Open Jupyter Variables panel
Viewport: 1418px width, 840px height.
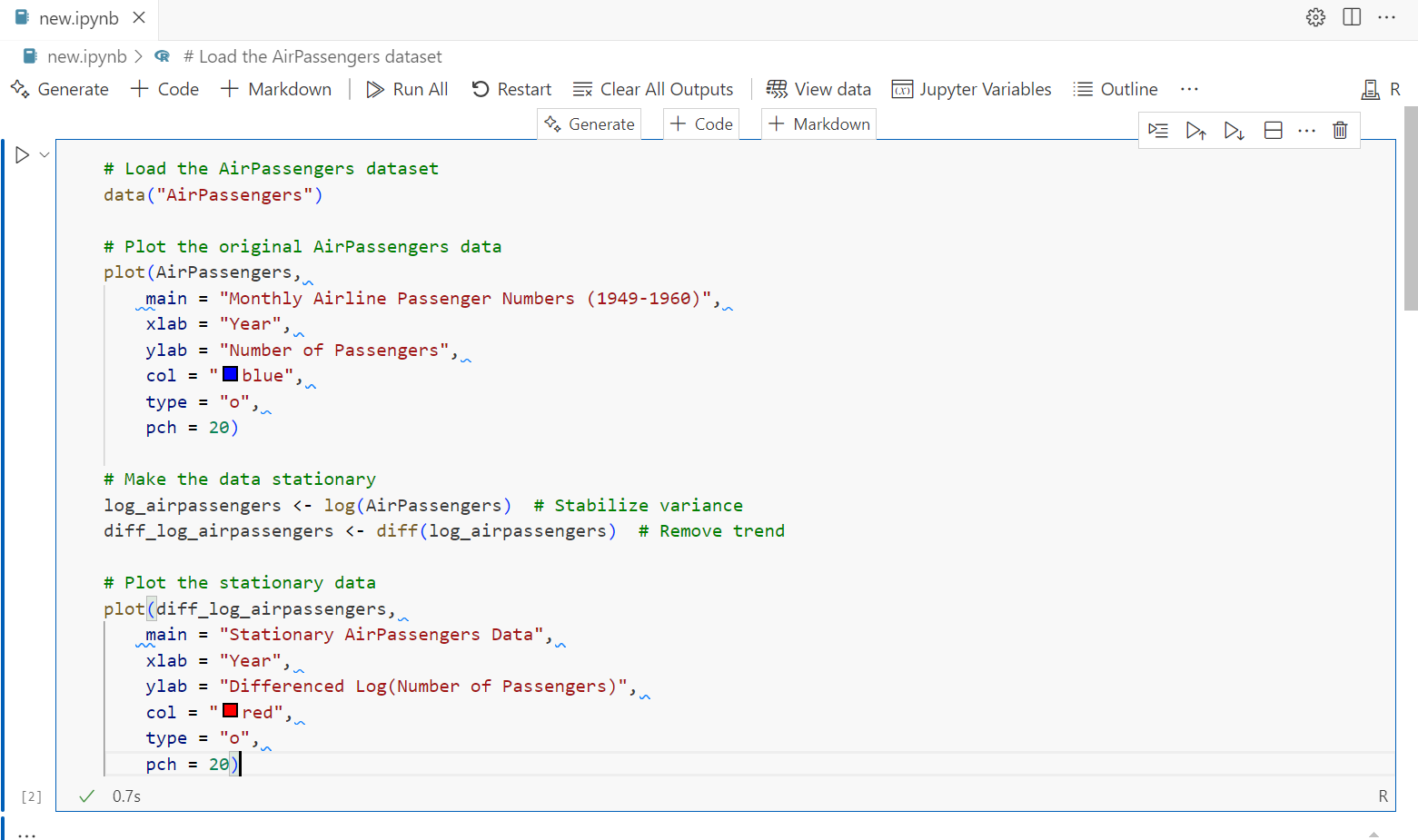point(972,89)
